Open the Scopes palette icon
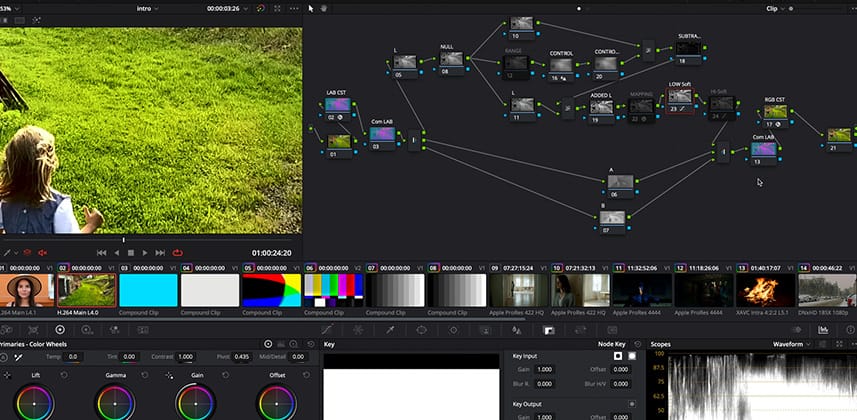Screen dimensions: 857x420 (x=823, y=330)
